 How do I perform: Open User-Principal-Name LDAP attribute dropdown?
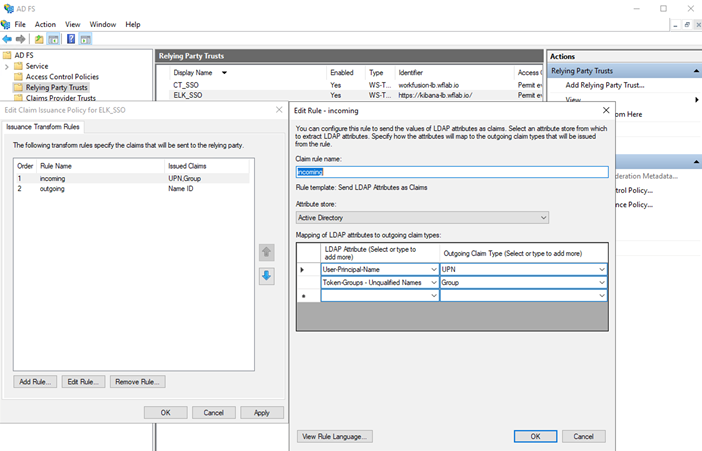433,269
